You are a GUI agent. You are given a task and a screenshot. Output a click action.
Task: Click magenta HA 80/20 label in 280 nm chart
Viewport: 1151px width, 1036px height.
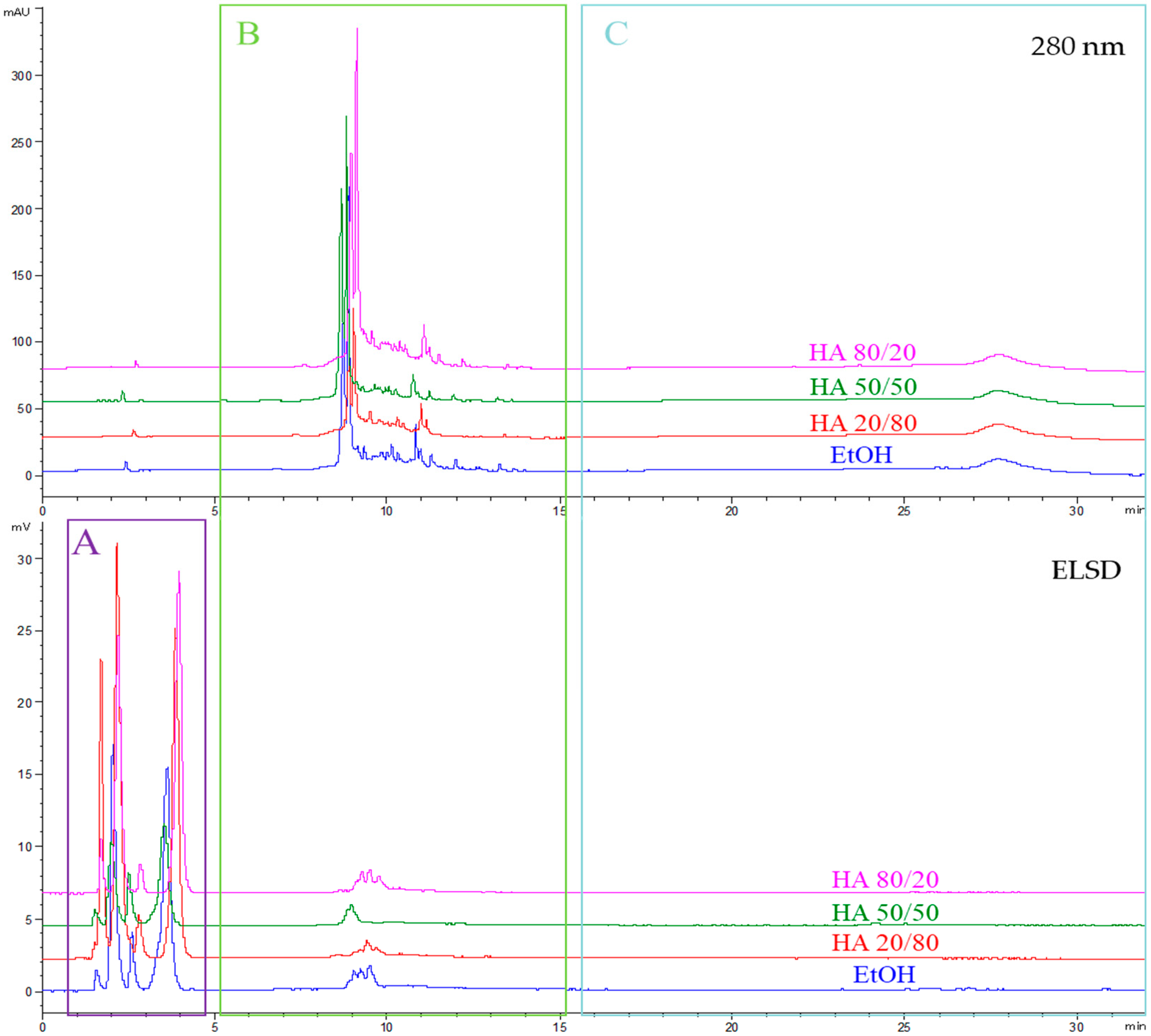[x=862, y=352]
